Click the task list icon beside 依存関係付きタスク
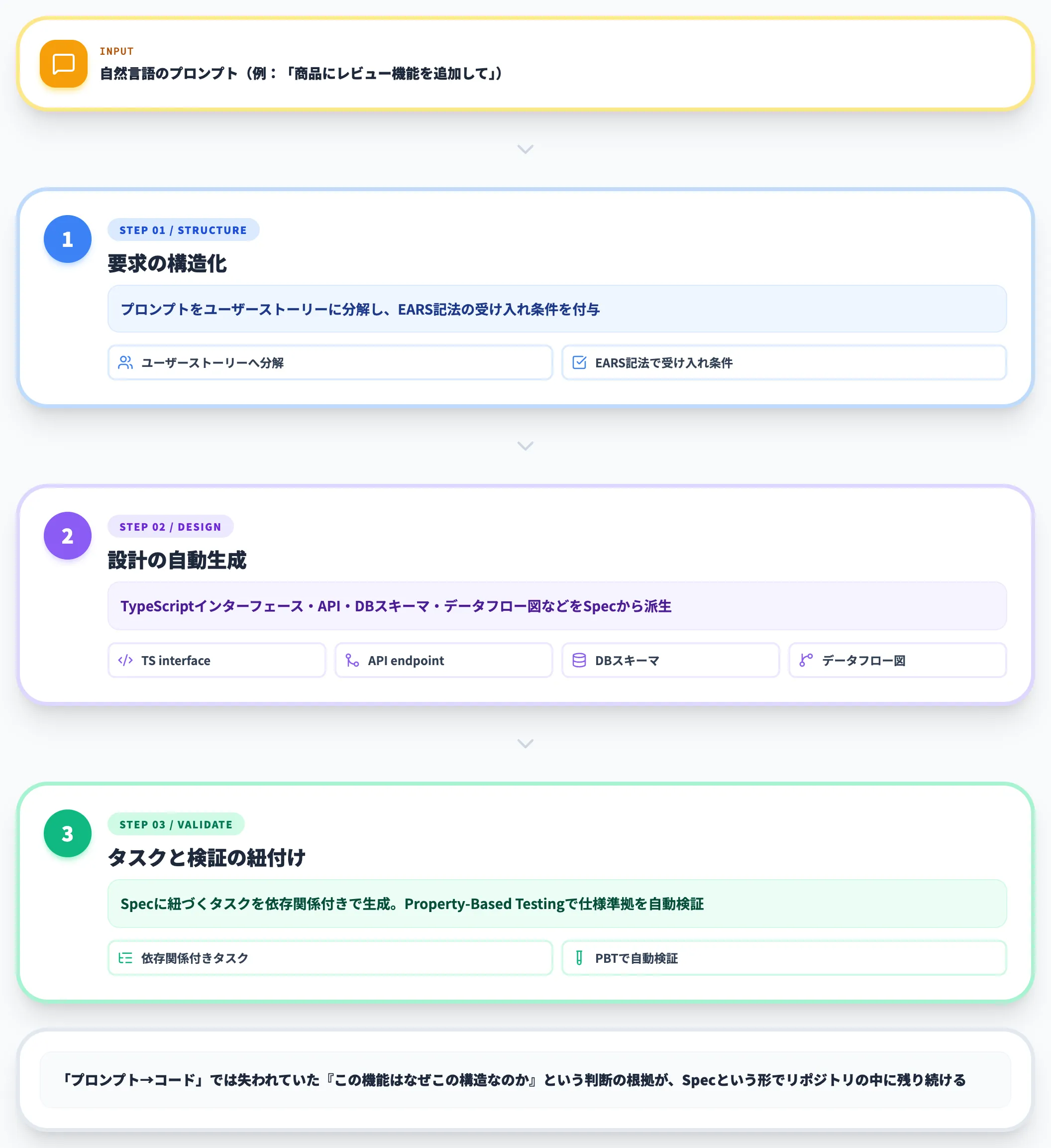This screenshot has height=1148, width=1051. [x=125, y=958]
